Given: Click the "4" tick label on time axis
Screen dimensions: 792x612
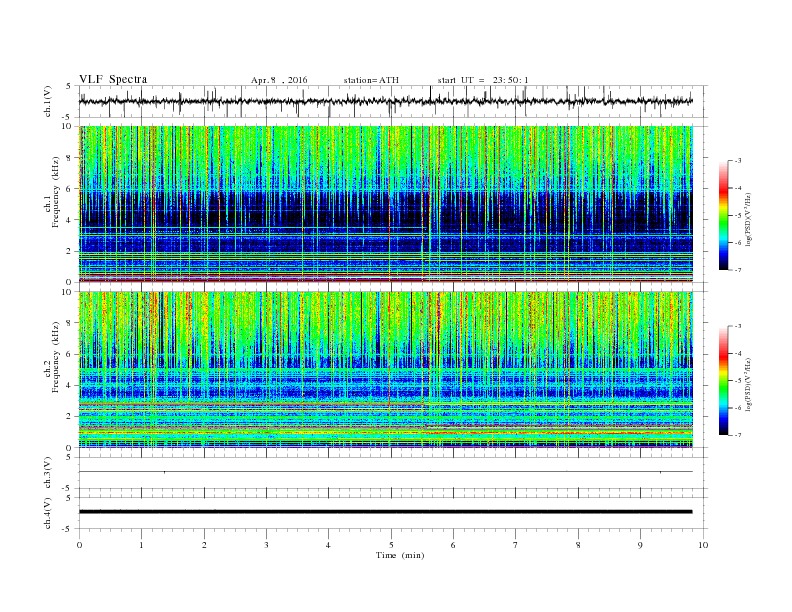Looking at the screenshot, I should click(x=329, y=545).
